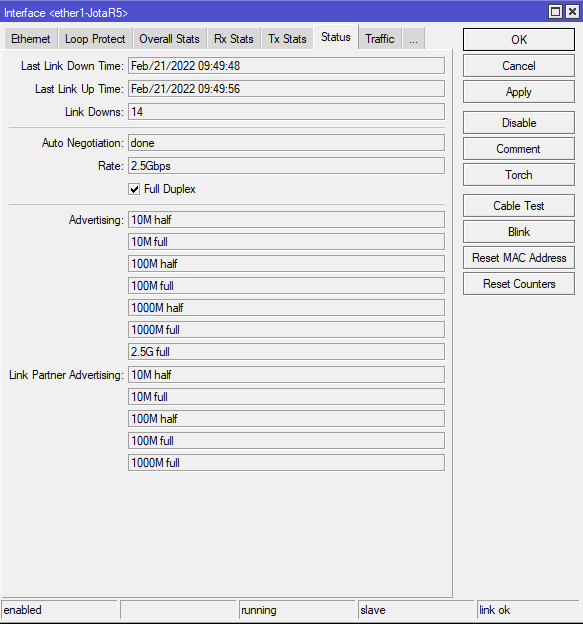
Task: Run the Cable Test
Action: 519,206
